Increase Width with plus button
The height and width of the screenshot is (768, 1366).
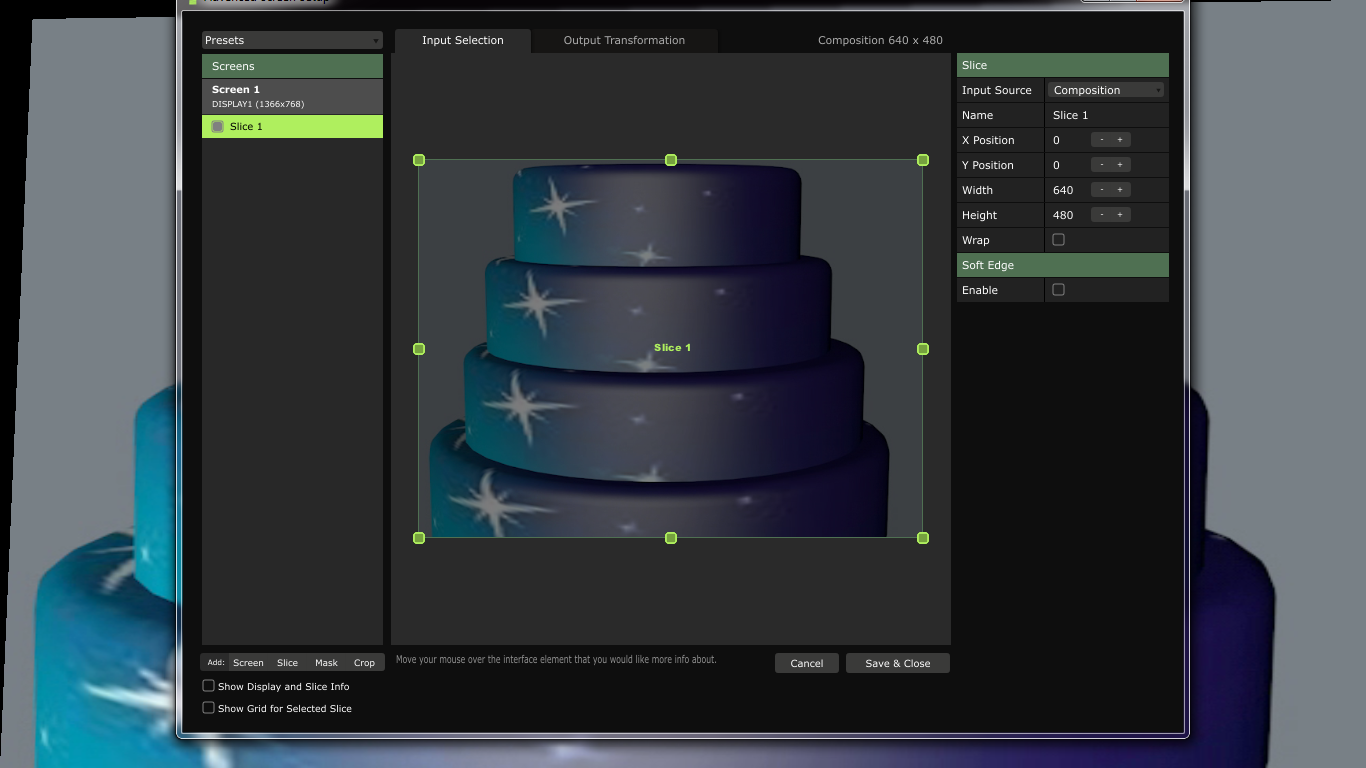[1120, 190]
